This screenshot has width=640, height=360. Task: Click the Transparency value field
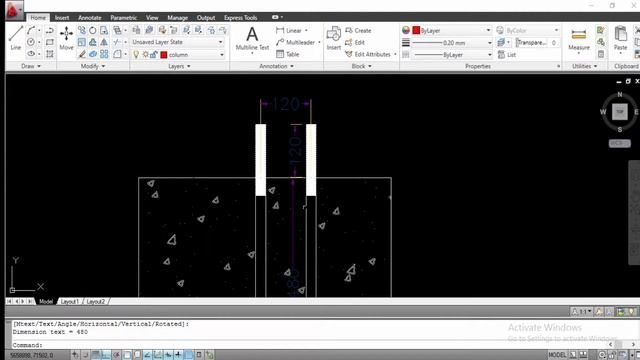(553, 42)
